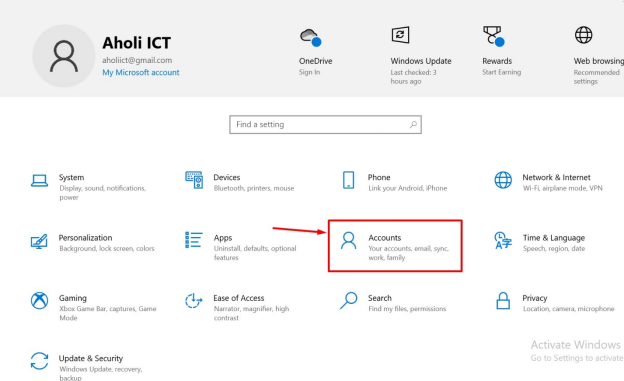Image resolution: width=624 pixels, height=381 pixels.
Task: Click the Aholi ICT account name
Action: (136, 43)
